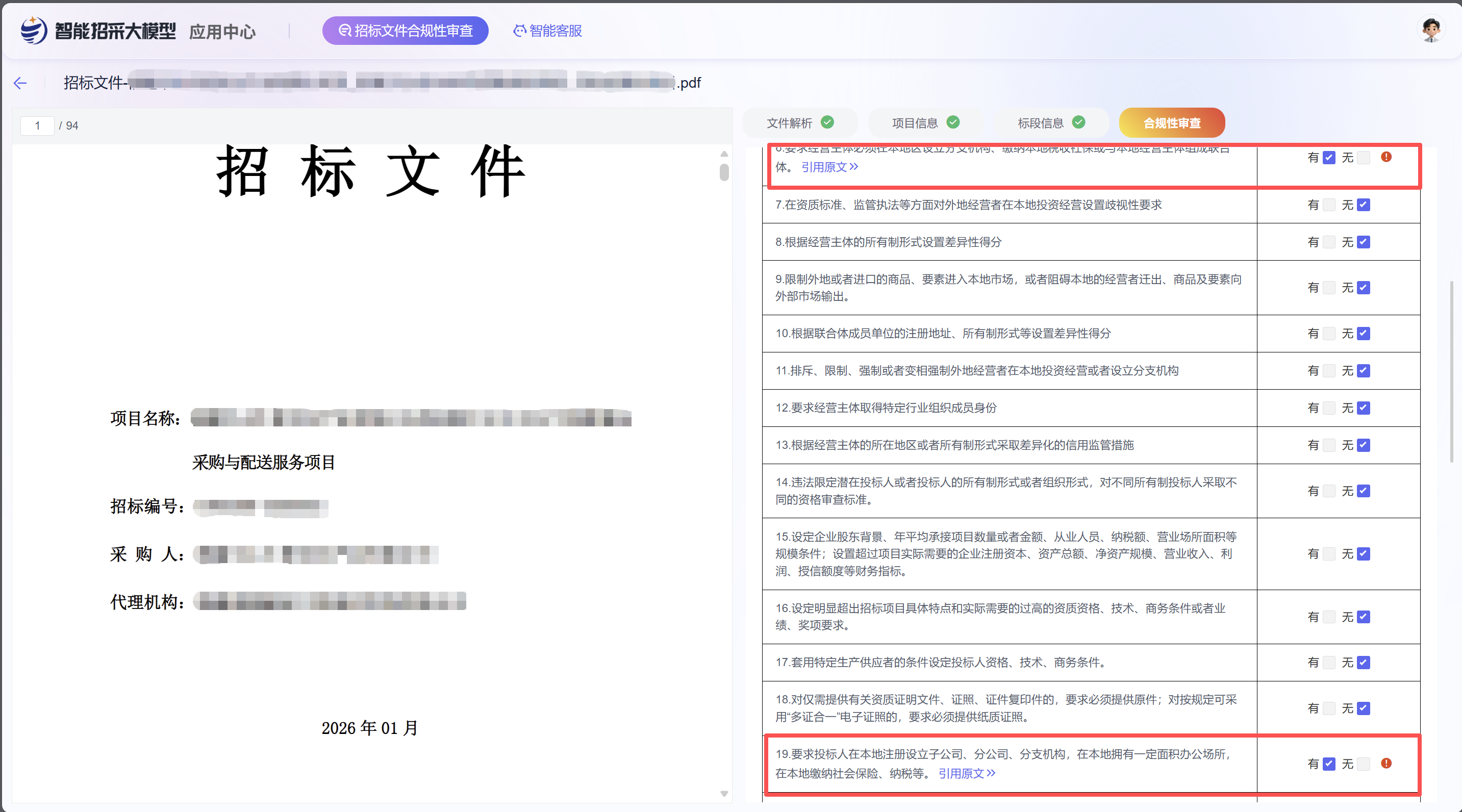1462x812 pixels.
Task: Expand 引用原文 for item 19
Action: [967, 773]
